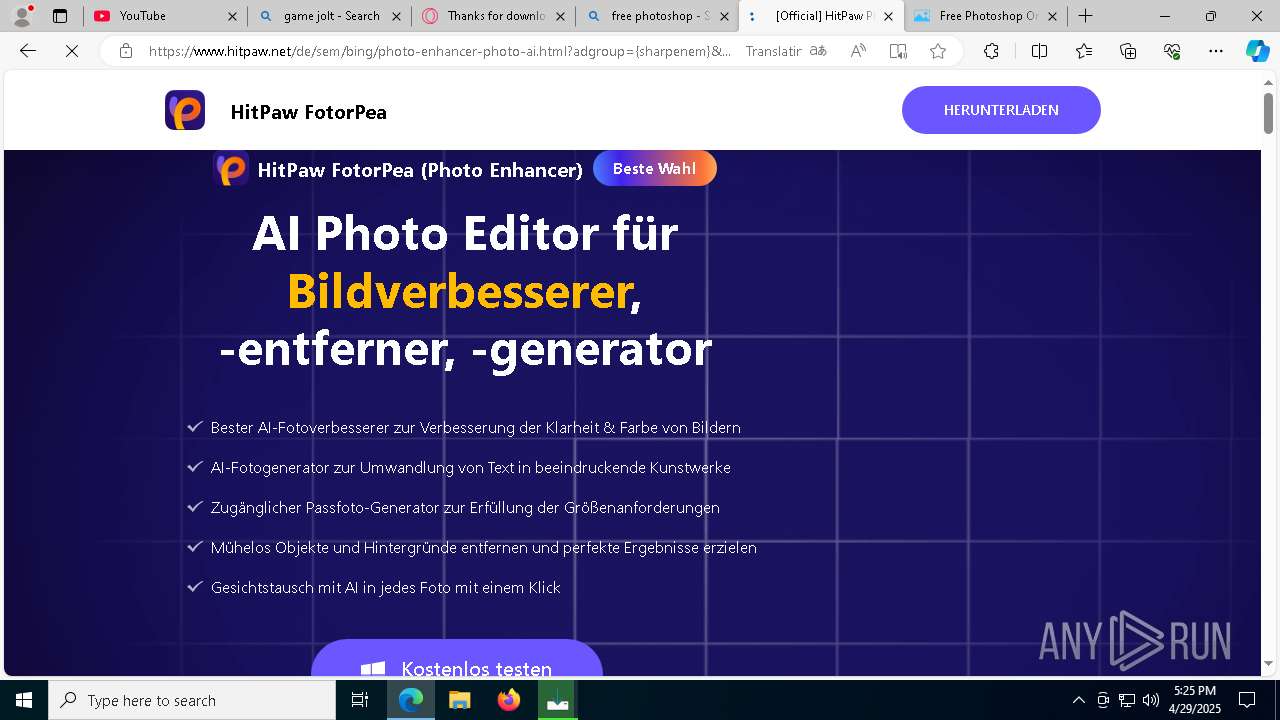Click the taskbar search box

192,700
